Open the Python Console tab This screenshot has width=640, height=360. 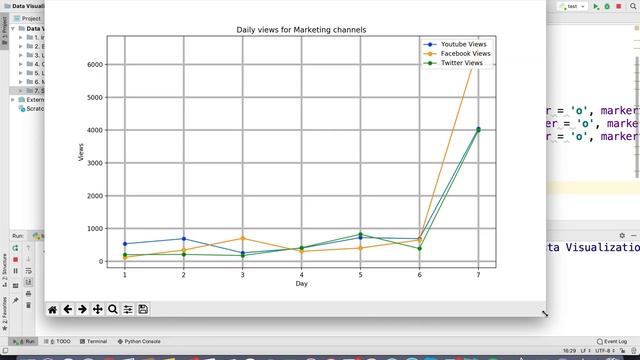coord(139,341)
